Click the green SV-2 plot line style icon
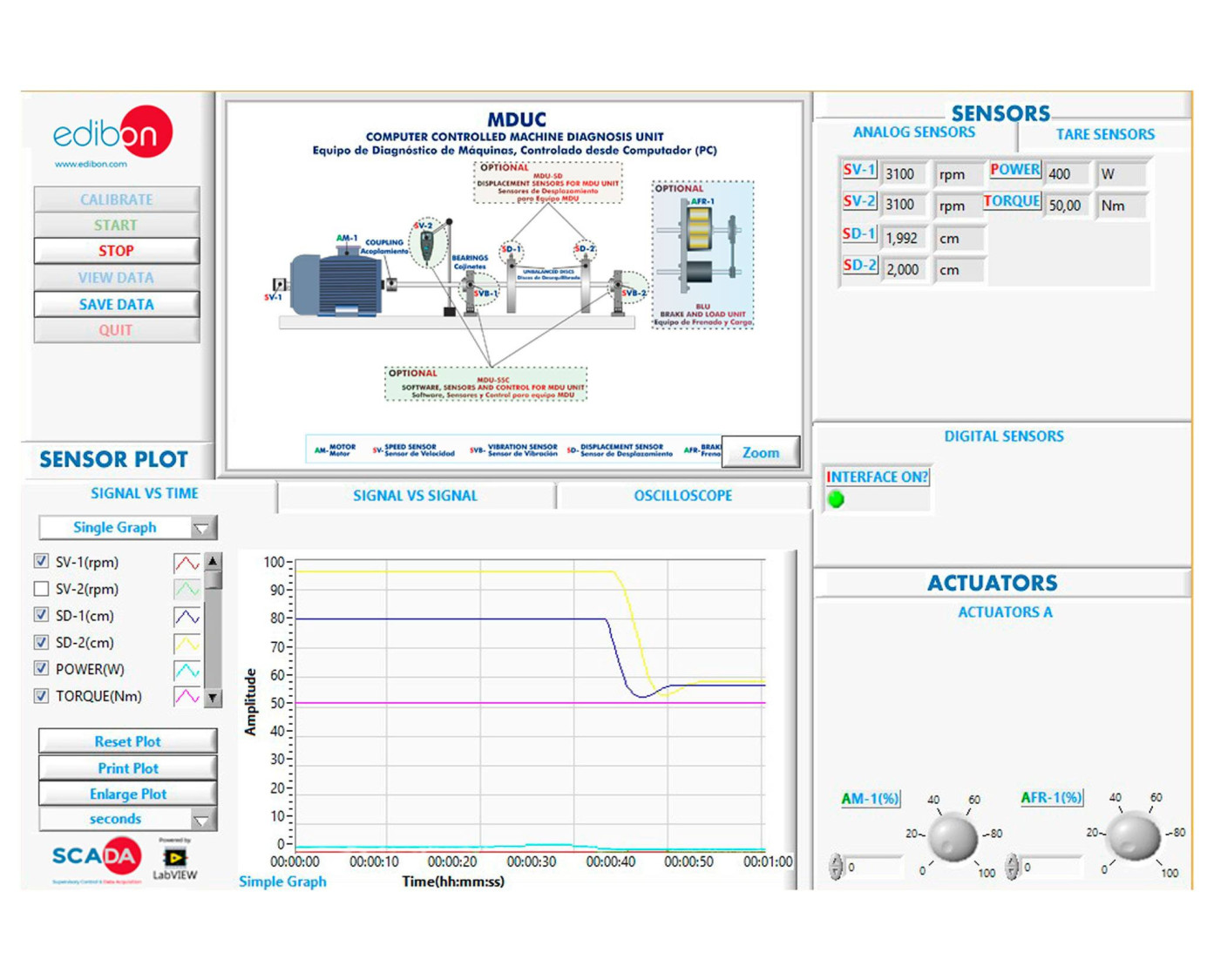The width and height of the screenshot is (1214, 980). 187,590
